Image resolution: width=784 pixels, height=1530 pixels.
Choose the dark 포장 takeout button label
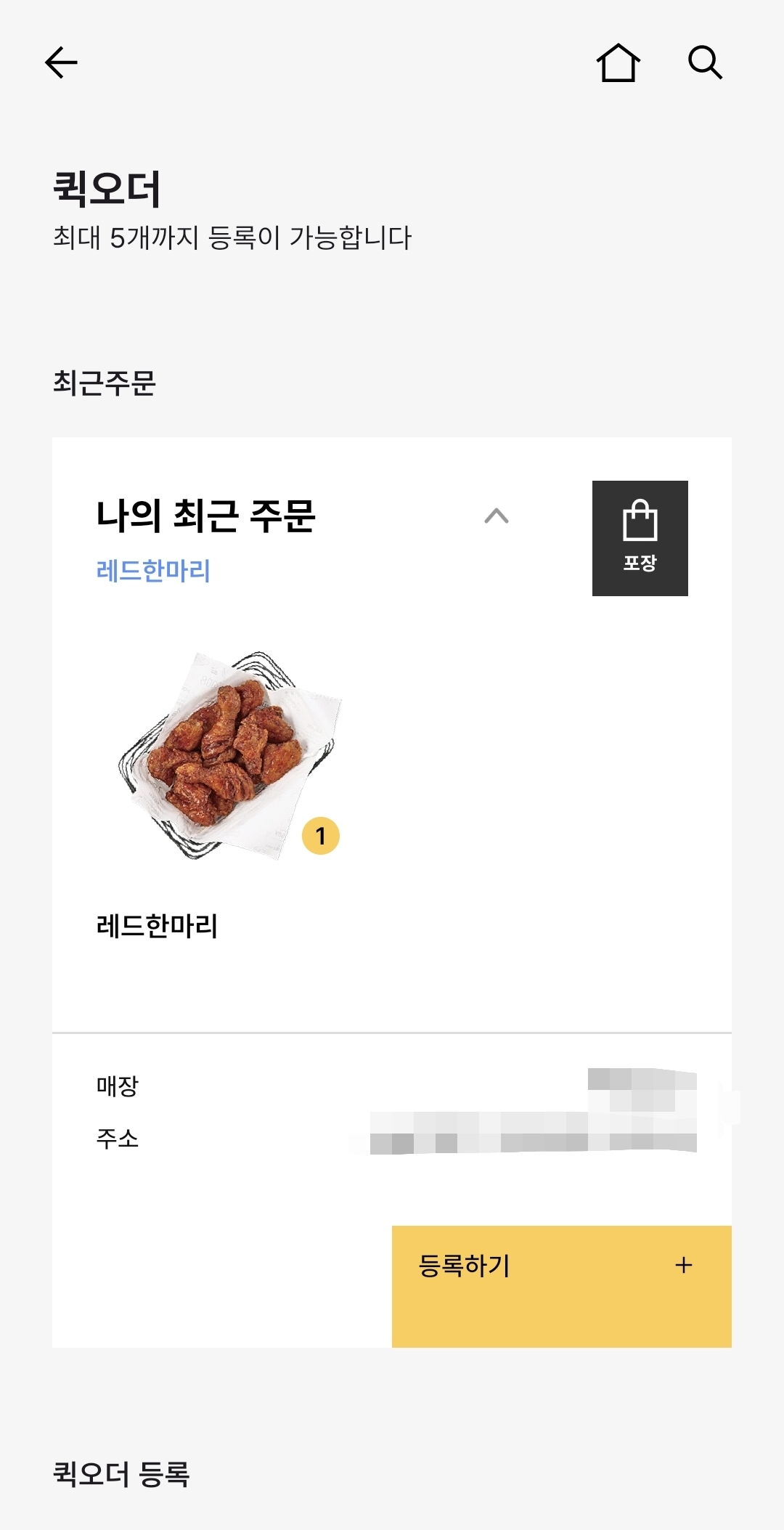point(640,563)
